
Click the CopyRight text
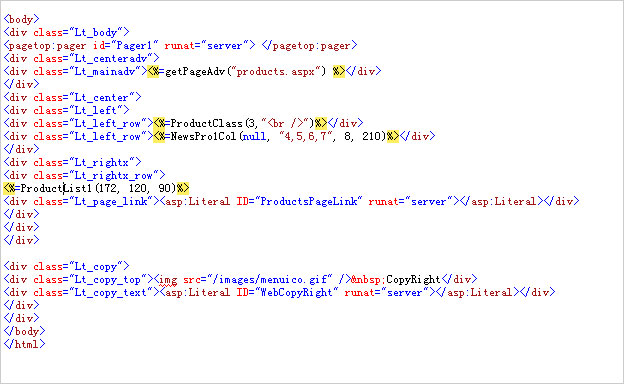pos(413,279)
